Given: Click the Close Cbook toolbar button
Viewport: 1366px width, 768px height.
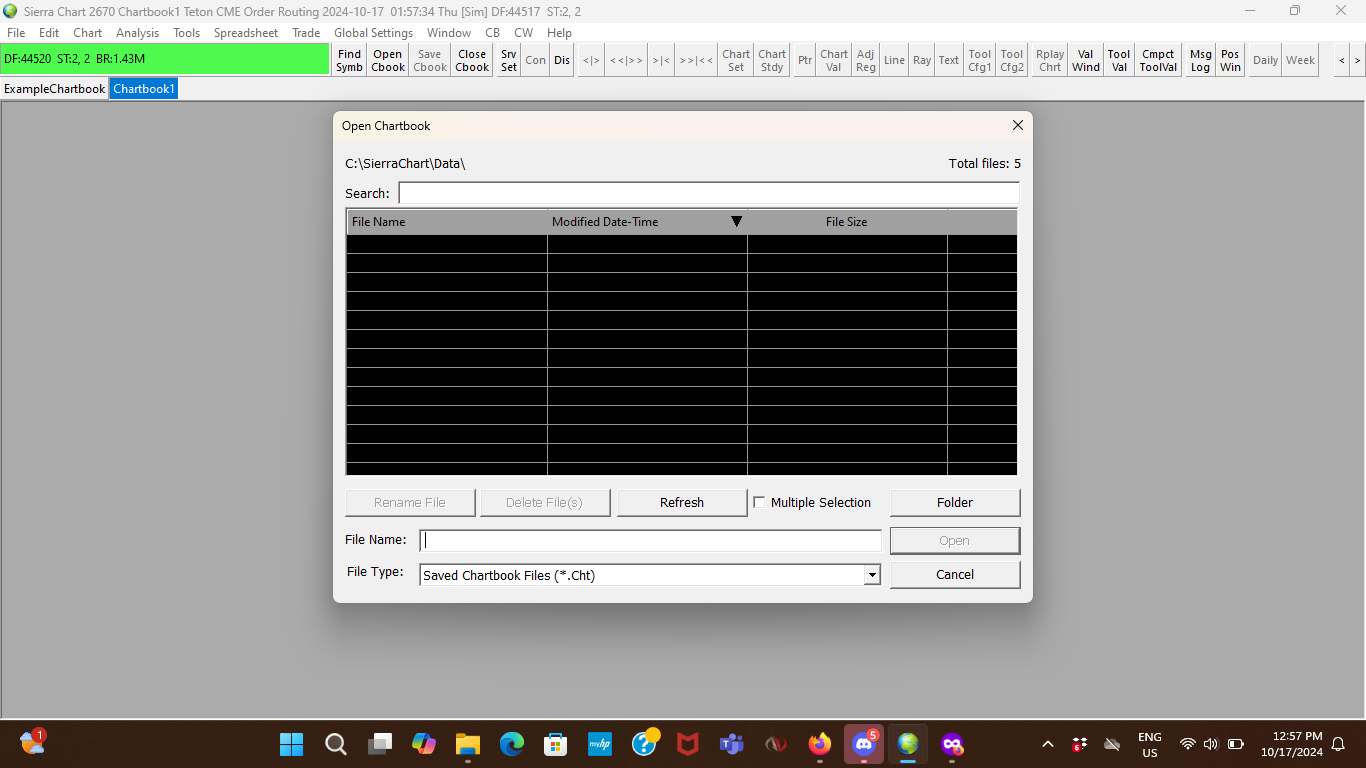Looking at the screenshot, I should (472, 60).
